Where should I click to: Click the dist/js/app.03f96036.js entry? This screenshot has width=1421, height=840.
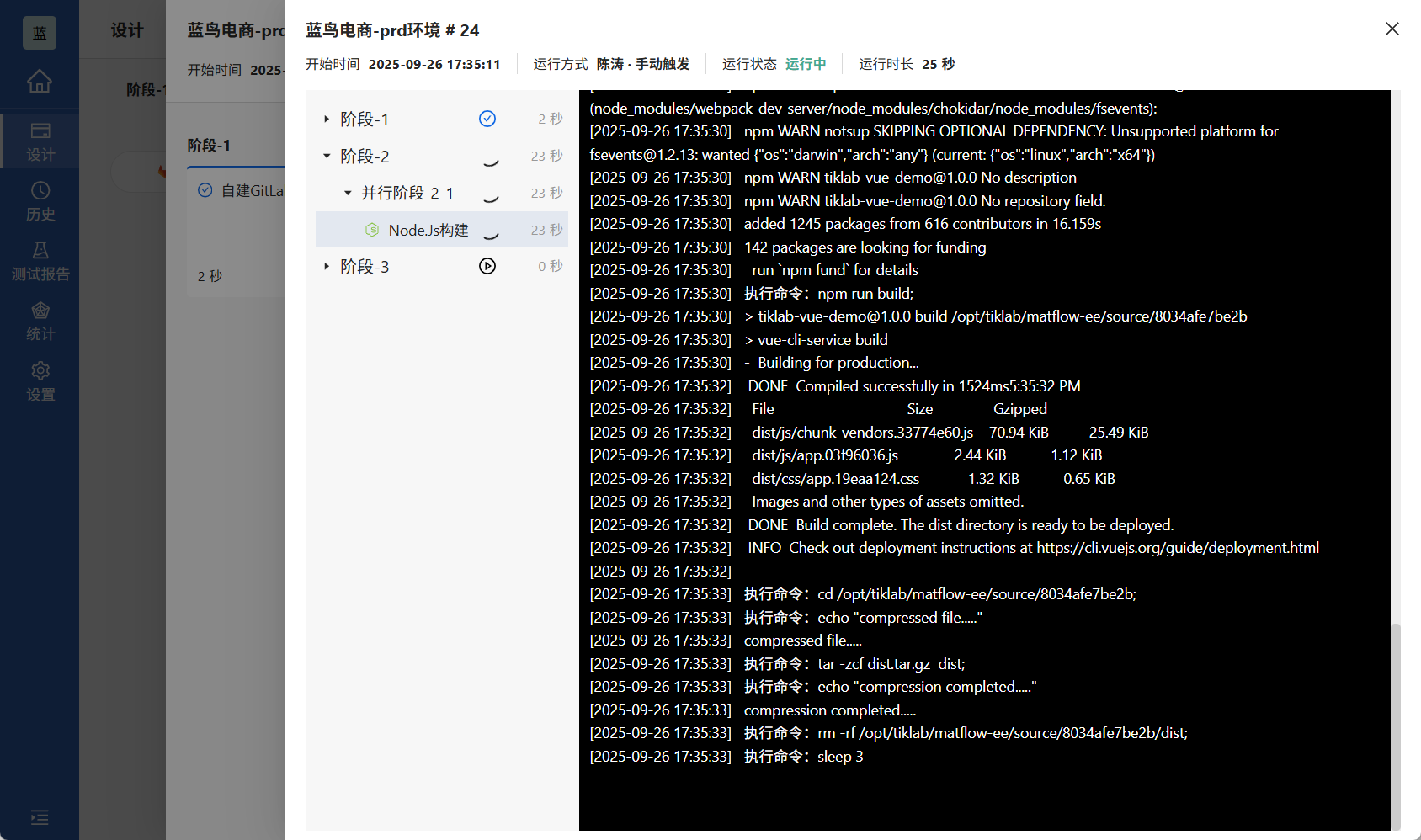click(x=825, y=455)
